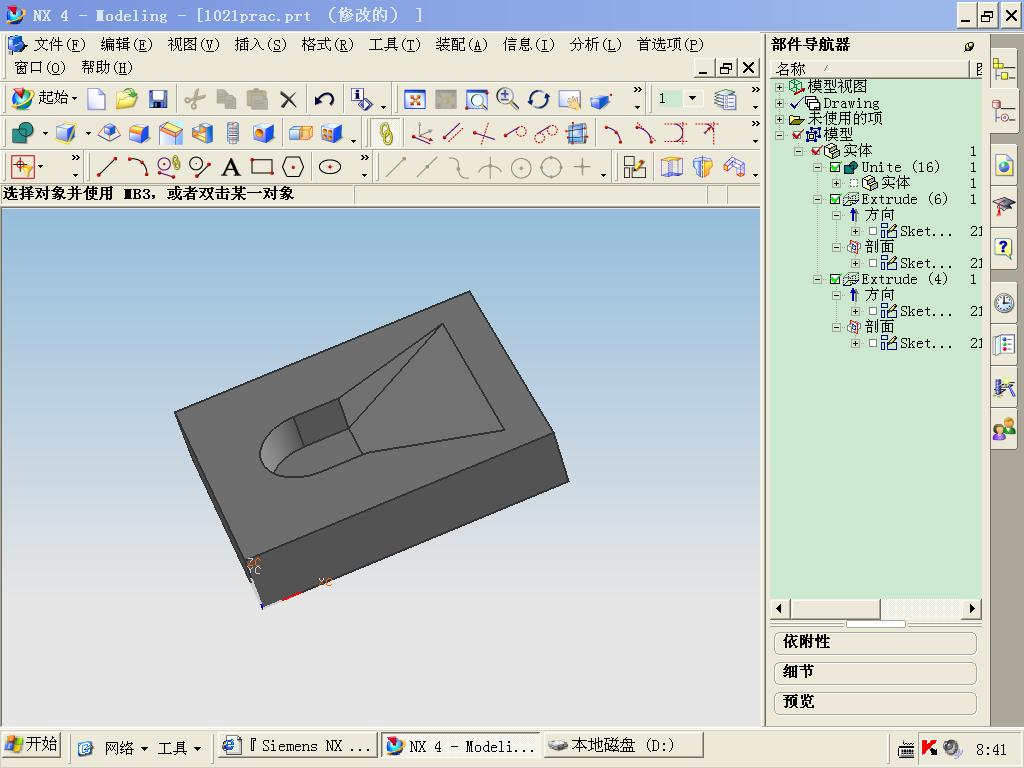This screenshot has height=768, width=1024.
Task: Toggle Sket... checkbox under Extrude (4) 方向
Action: click(x=873, y=312)
